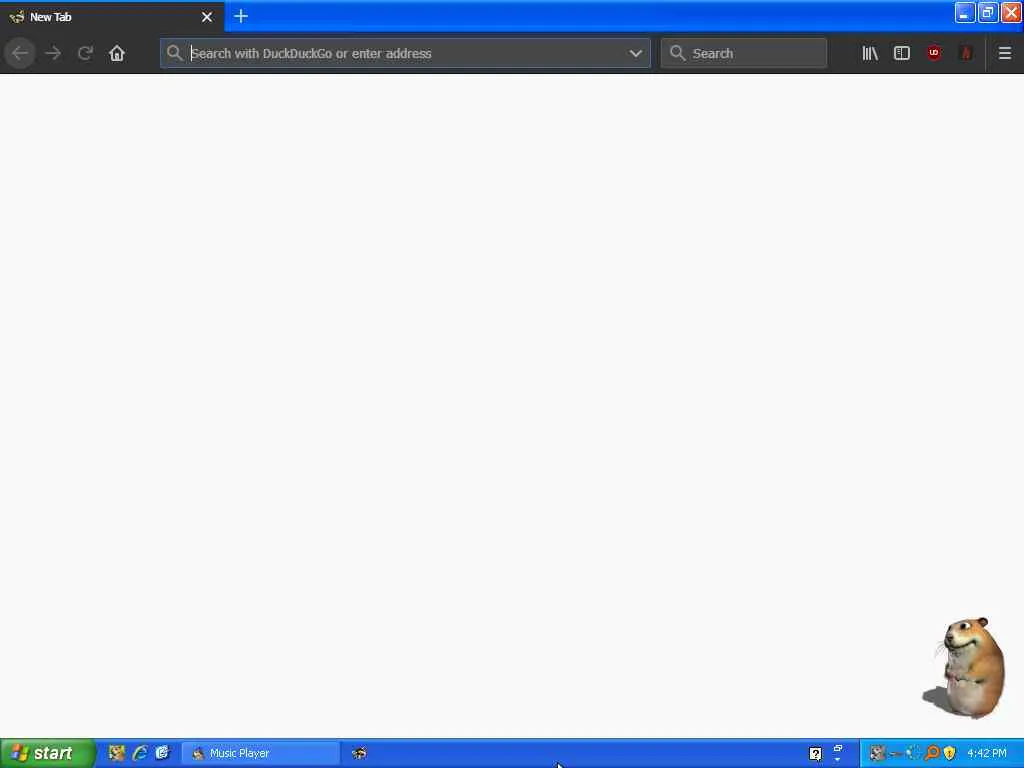Click the magnifier icon in Search box
1024x768 pixels.
(677, 53)
